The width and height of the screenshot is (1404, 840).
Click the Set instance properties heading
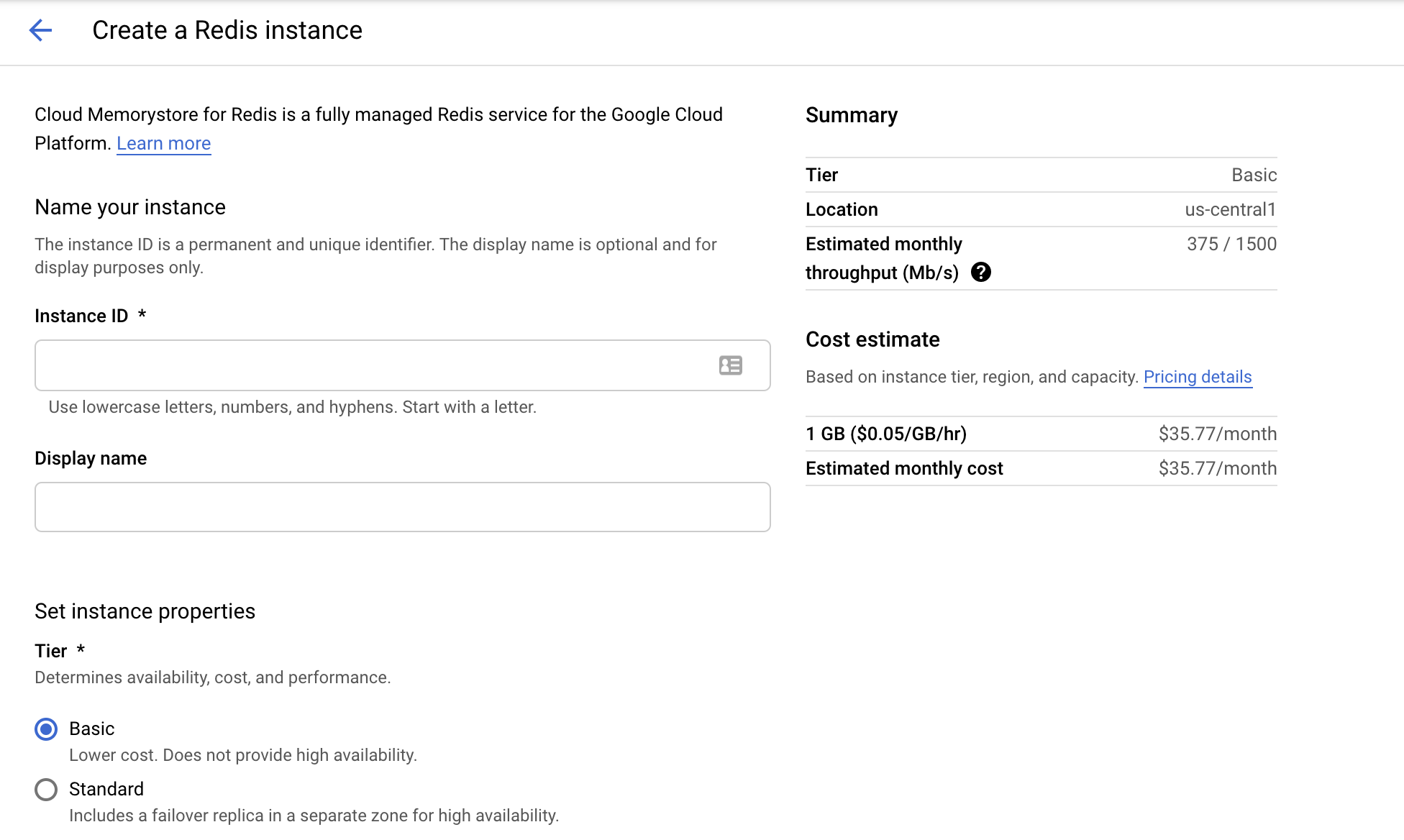145,611
